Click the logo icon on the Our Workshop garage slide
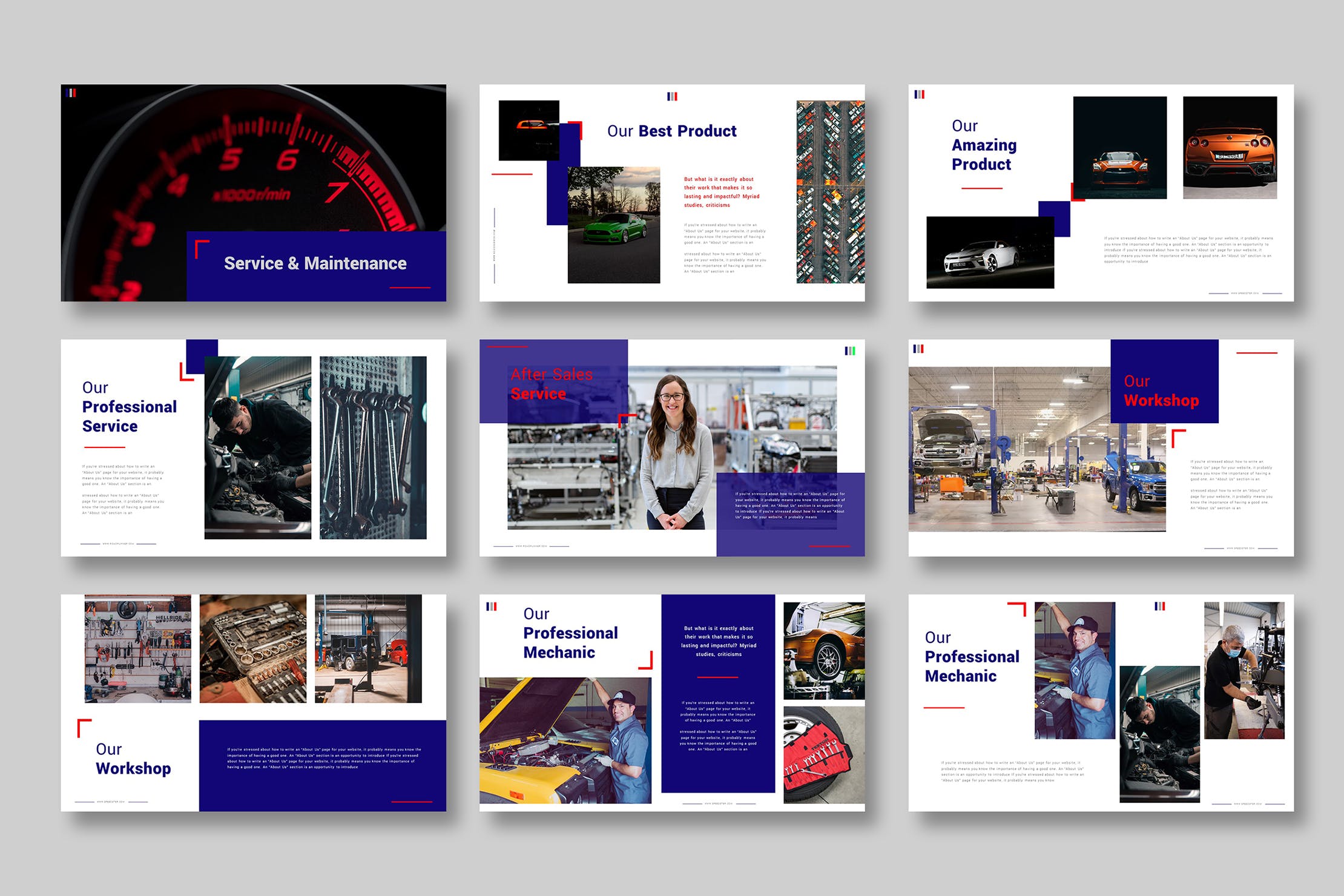 coord(918,349)
